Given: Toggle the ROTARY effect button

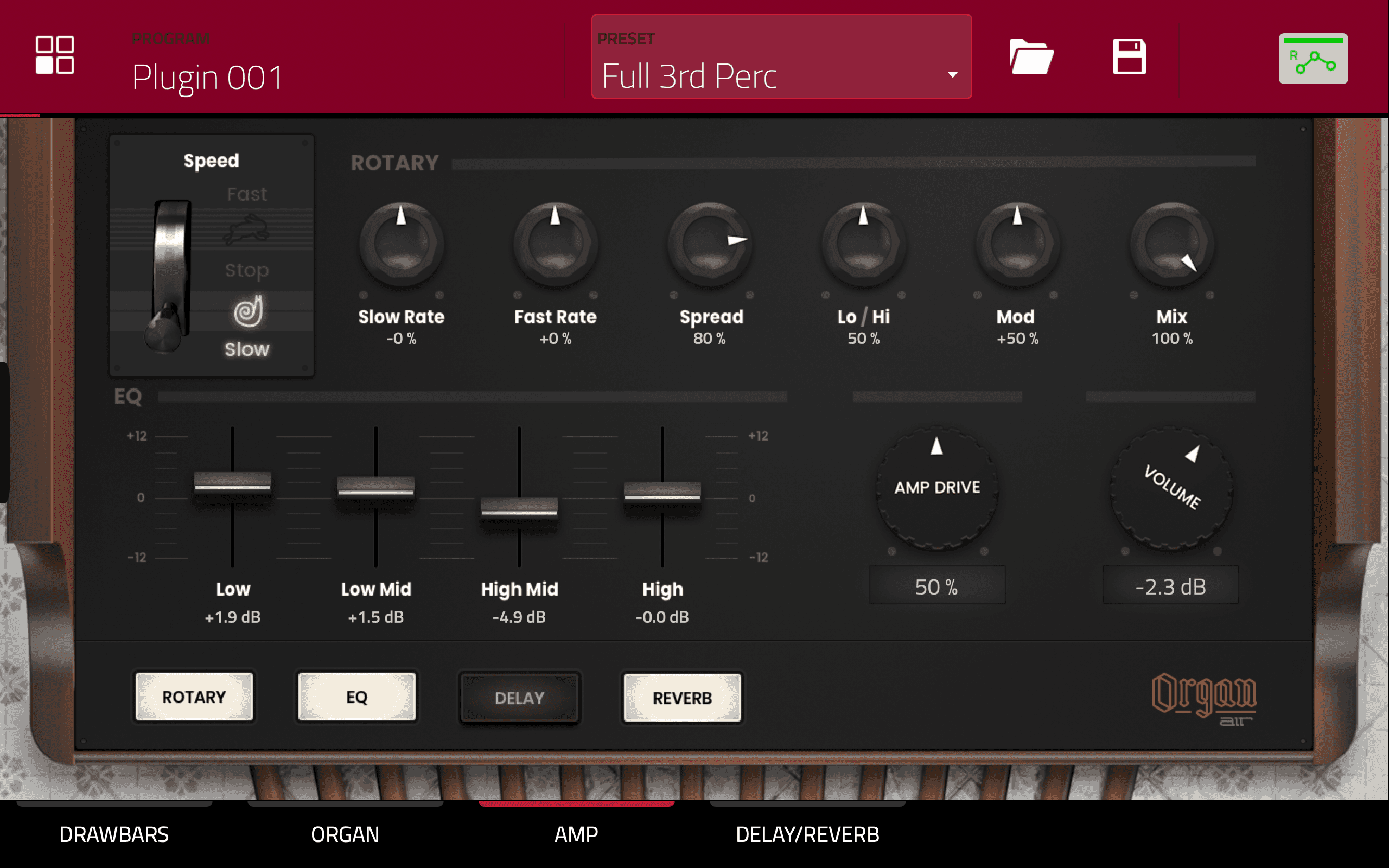Looking at the screenshot, I should tap(194, 697).
